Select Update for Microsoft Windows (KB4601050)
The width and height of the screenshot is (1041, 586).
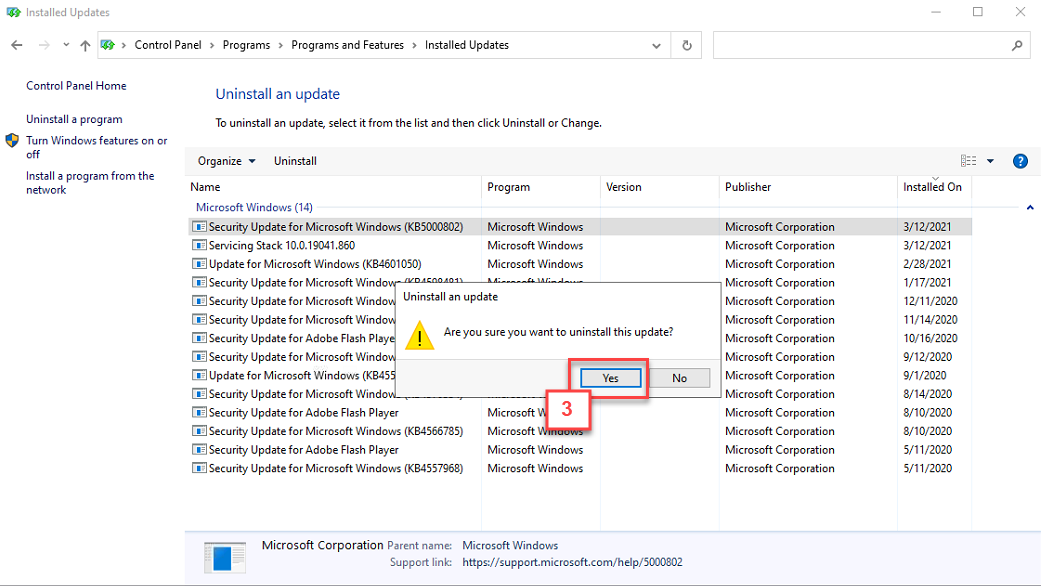580,264
